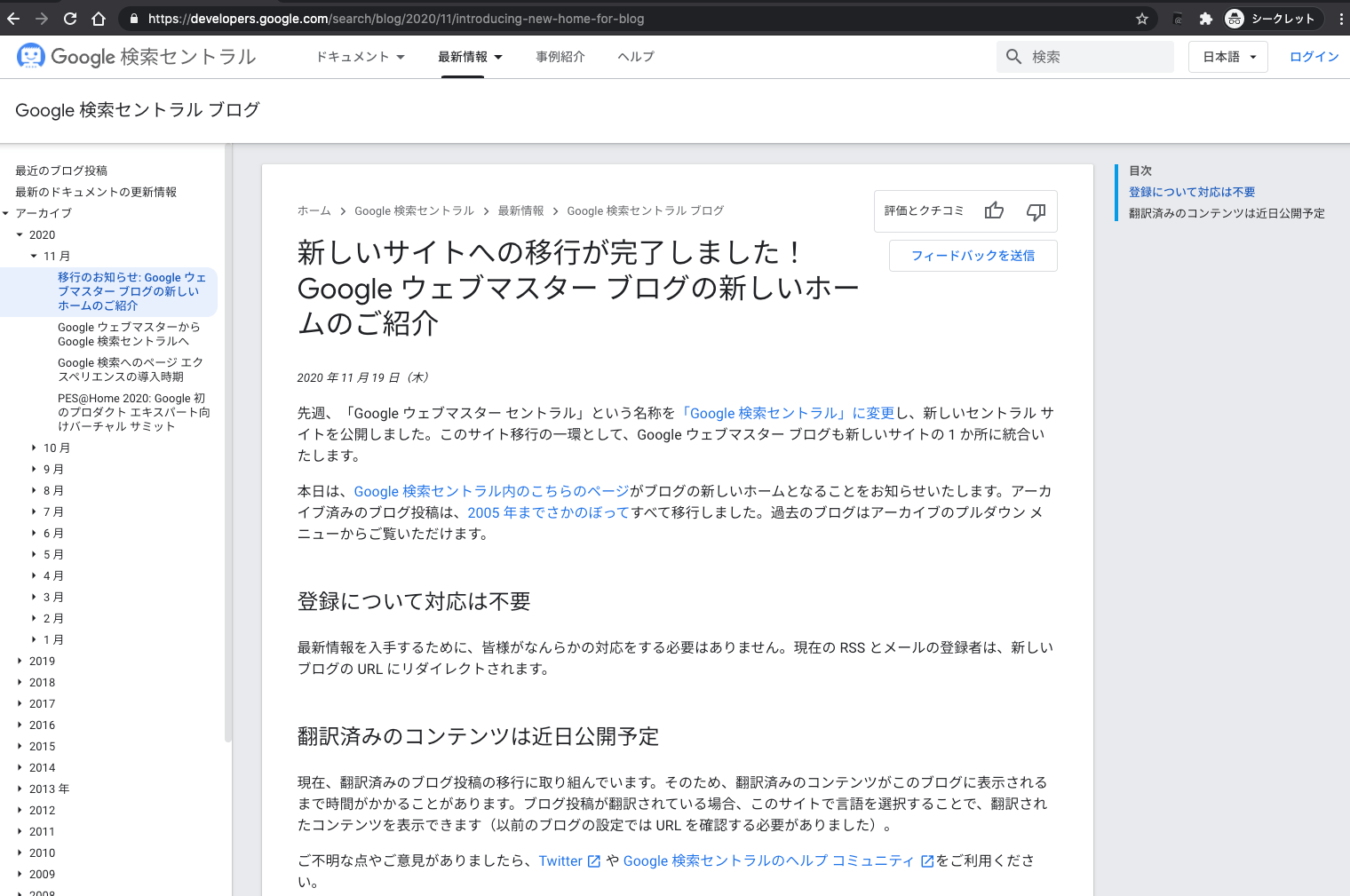Click the incognito シークレット icon
The height and width of the screenshot is (896, 1350).
[1235, 19]
